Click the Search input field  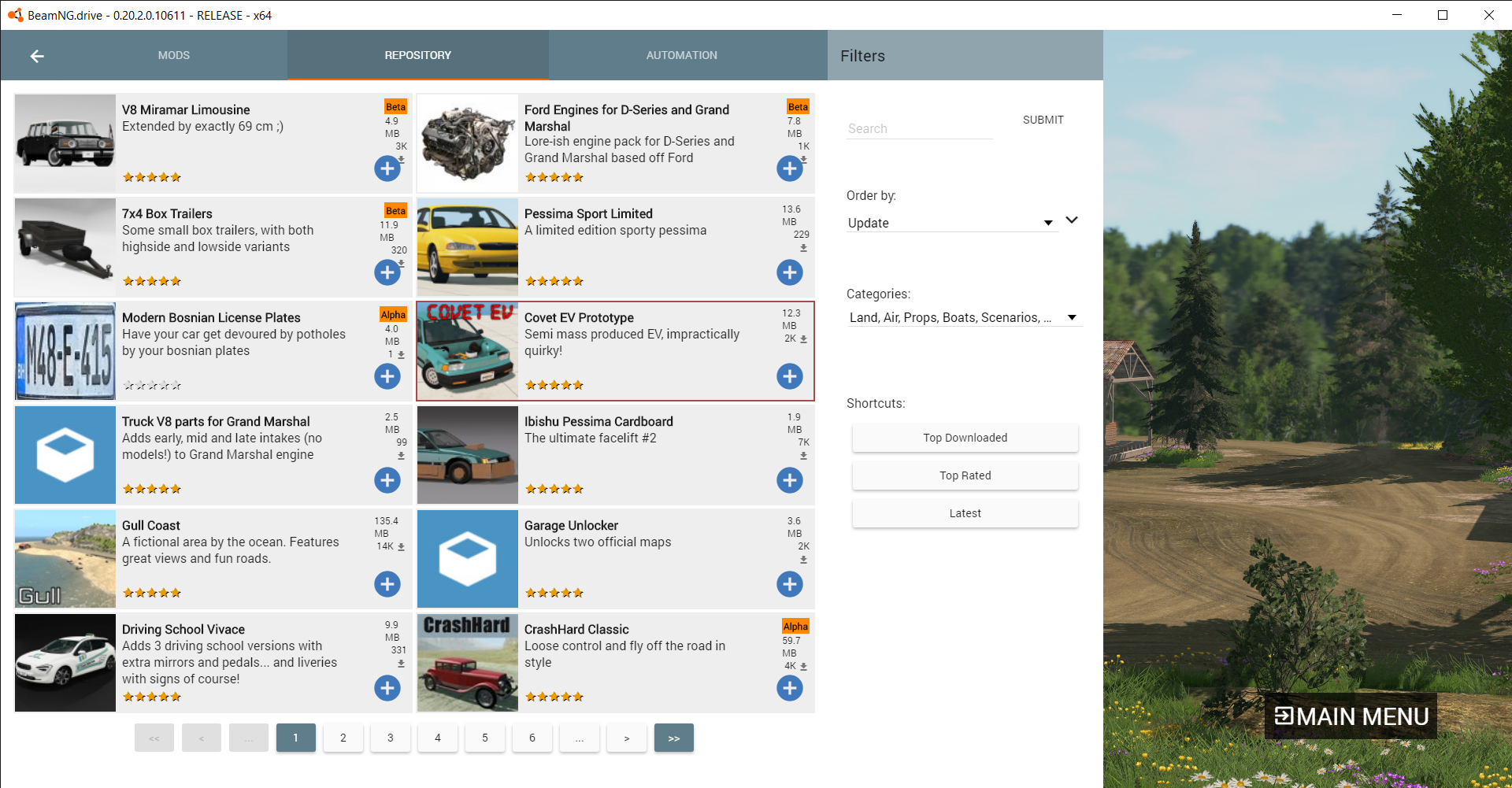point(920,128)
